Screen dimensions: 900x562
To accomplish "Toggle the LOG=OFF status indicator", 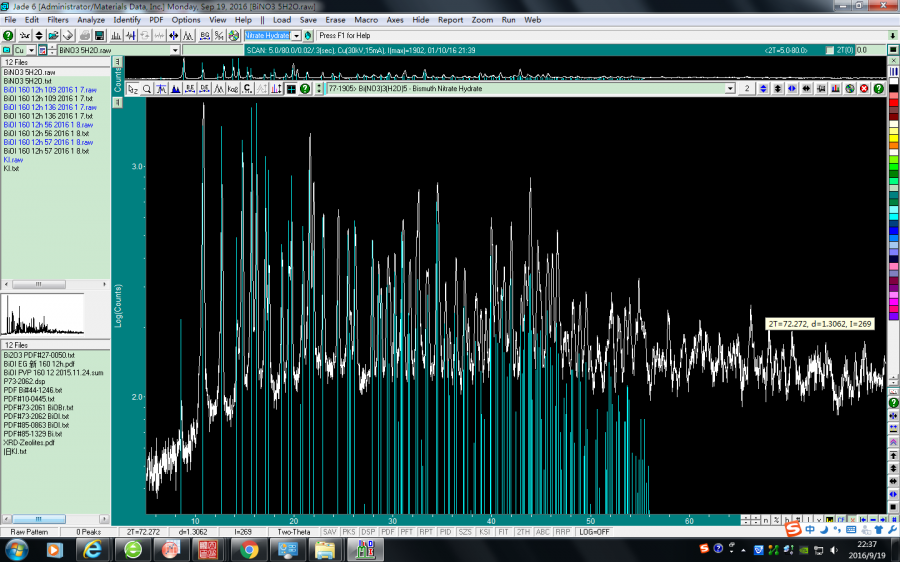I will click(596, 531).
